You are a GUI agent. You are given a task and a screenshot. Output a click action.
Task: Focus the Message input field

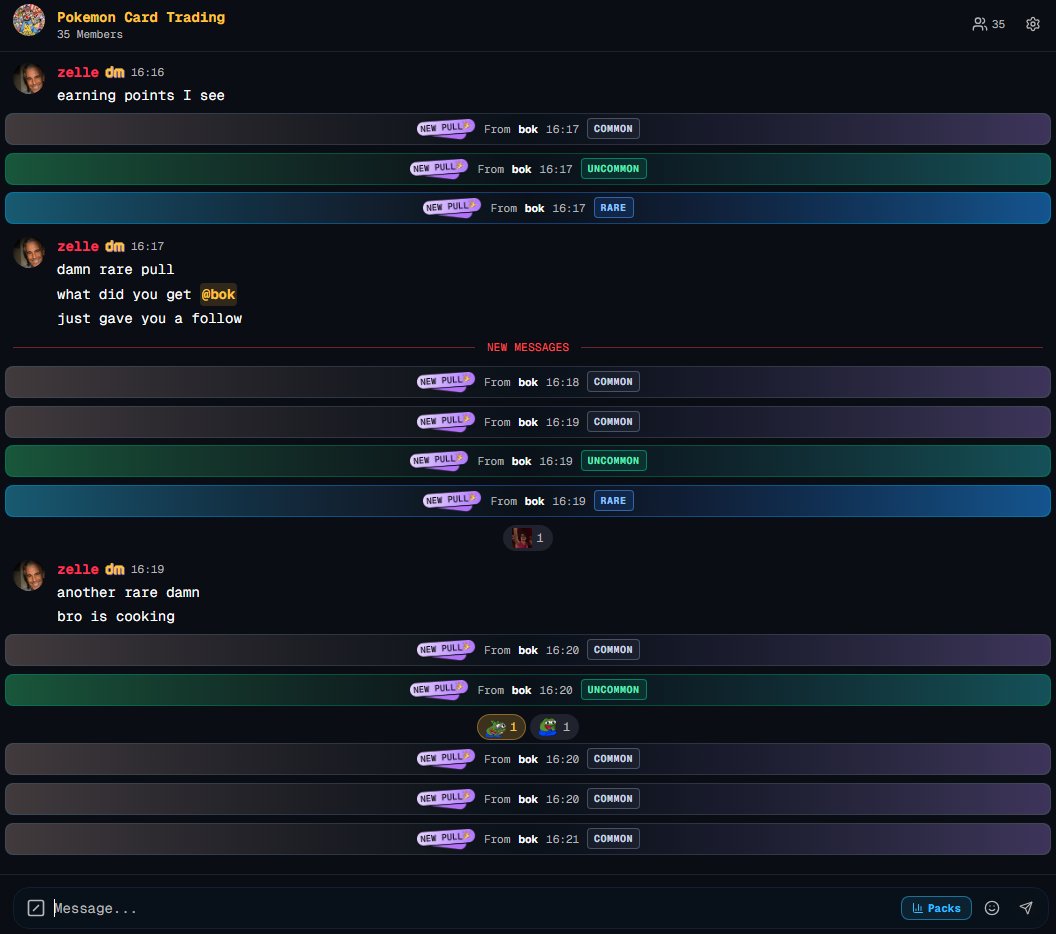coord(471,908)
